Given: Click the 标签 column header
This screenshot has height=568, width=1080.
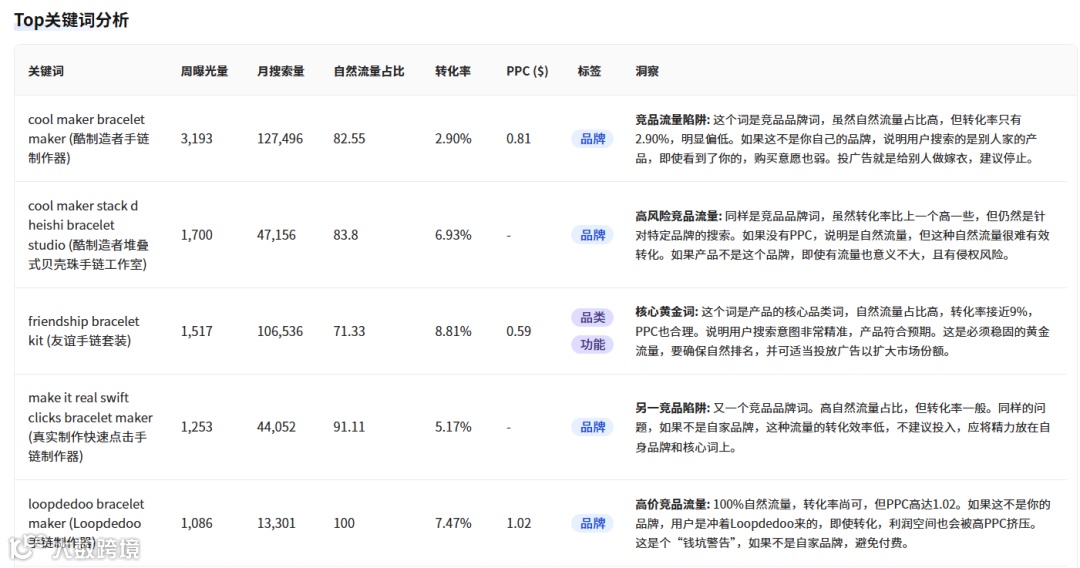Looking at the screenshot, I should pos(589,71).
